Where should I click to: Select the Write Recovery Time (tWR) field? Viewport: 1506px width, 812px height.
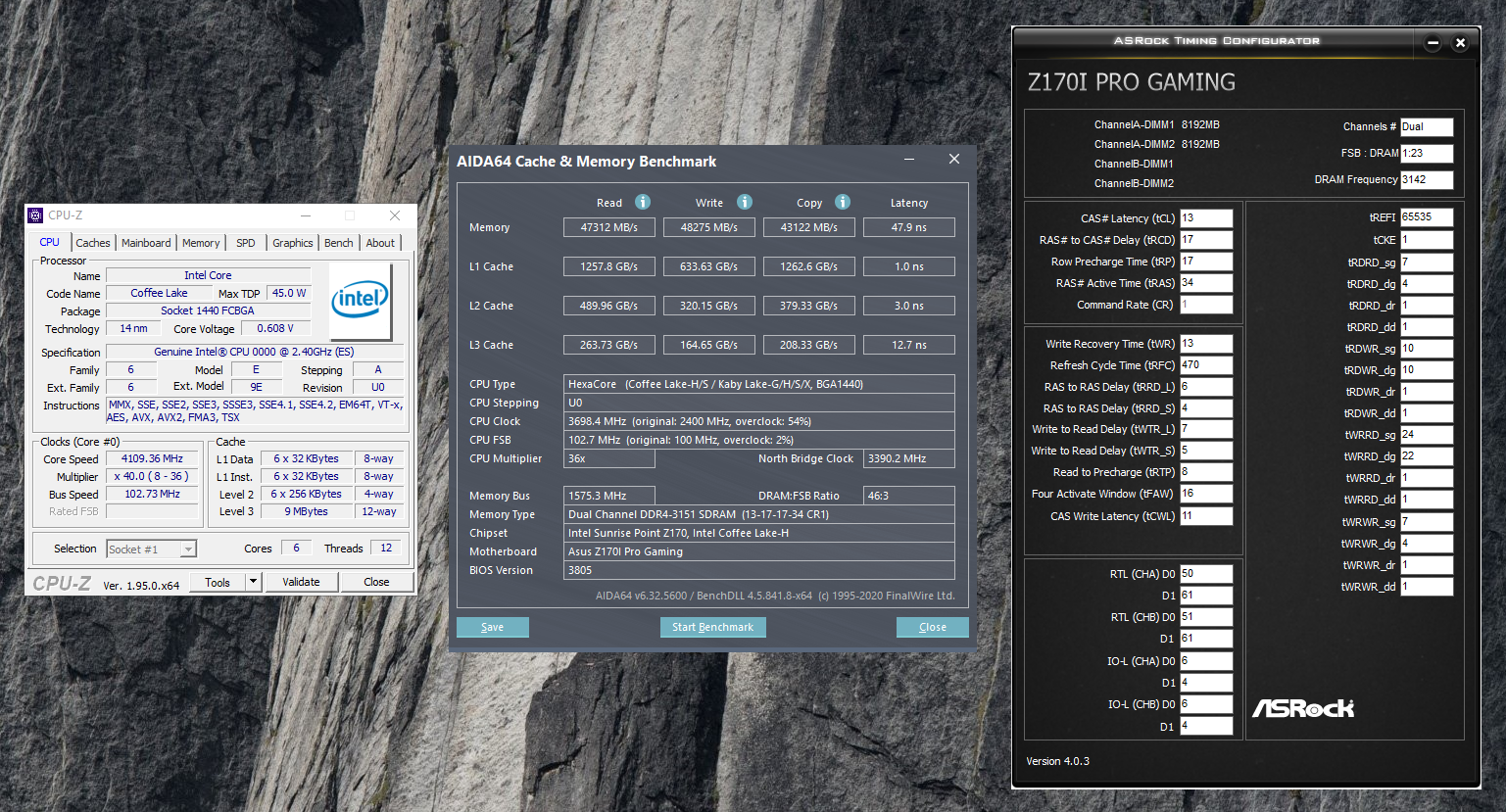click(1206, 344)
